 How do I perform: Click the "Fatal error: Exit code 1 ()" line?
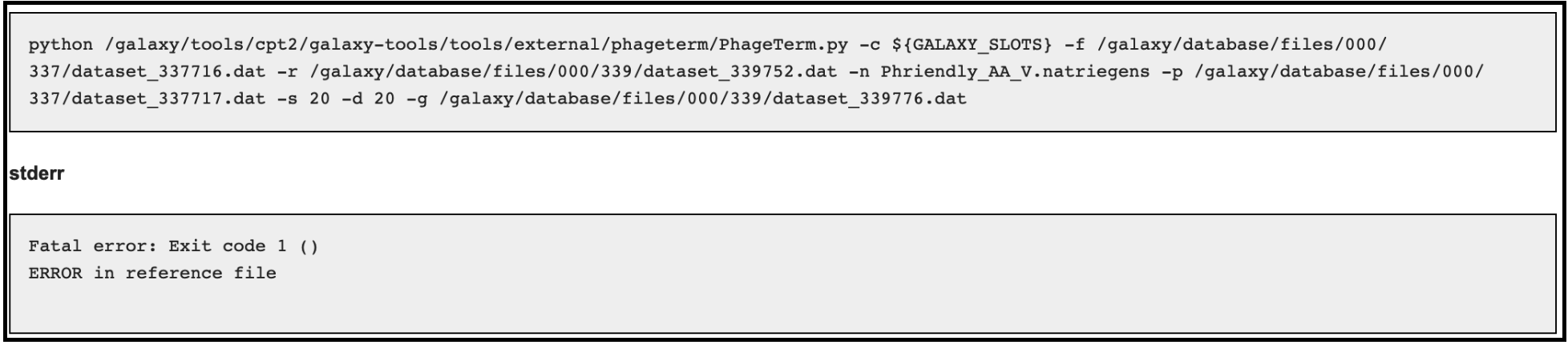174,246
